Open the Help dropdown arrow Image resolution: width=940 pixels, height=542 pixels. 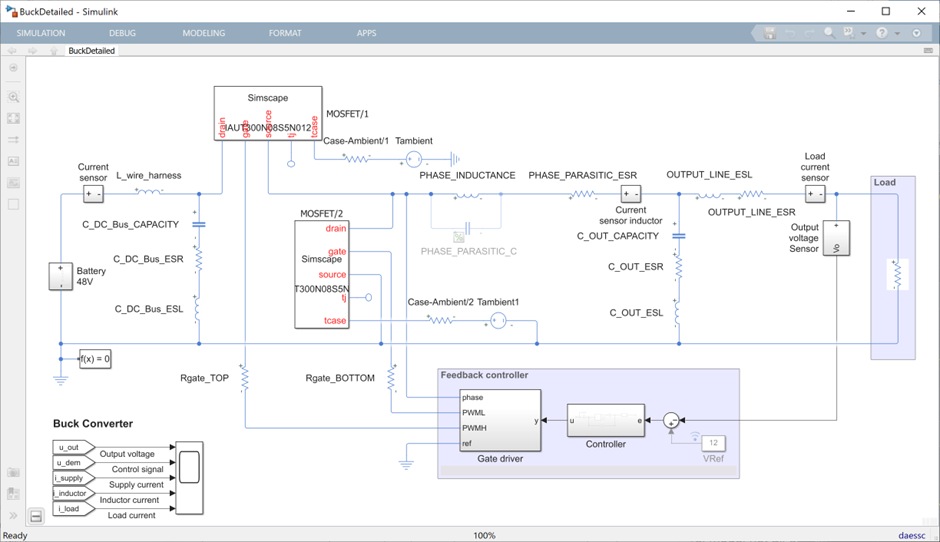(x=896, y=33)
